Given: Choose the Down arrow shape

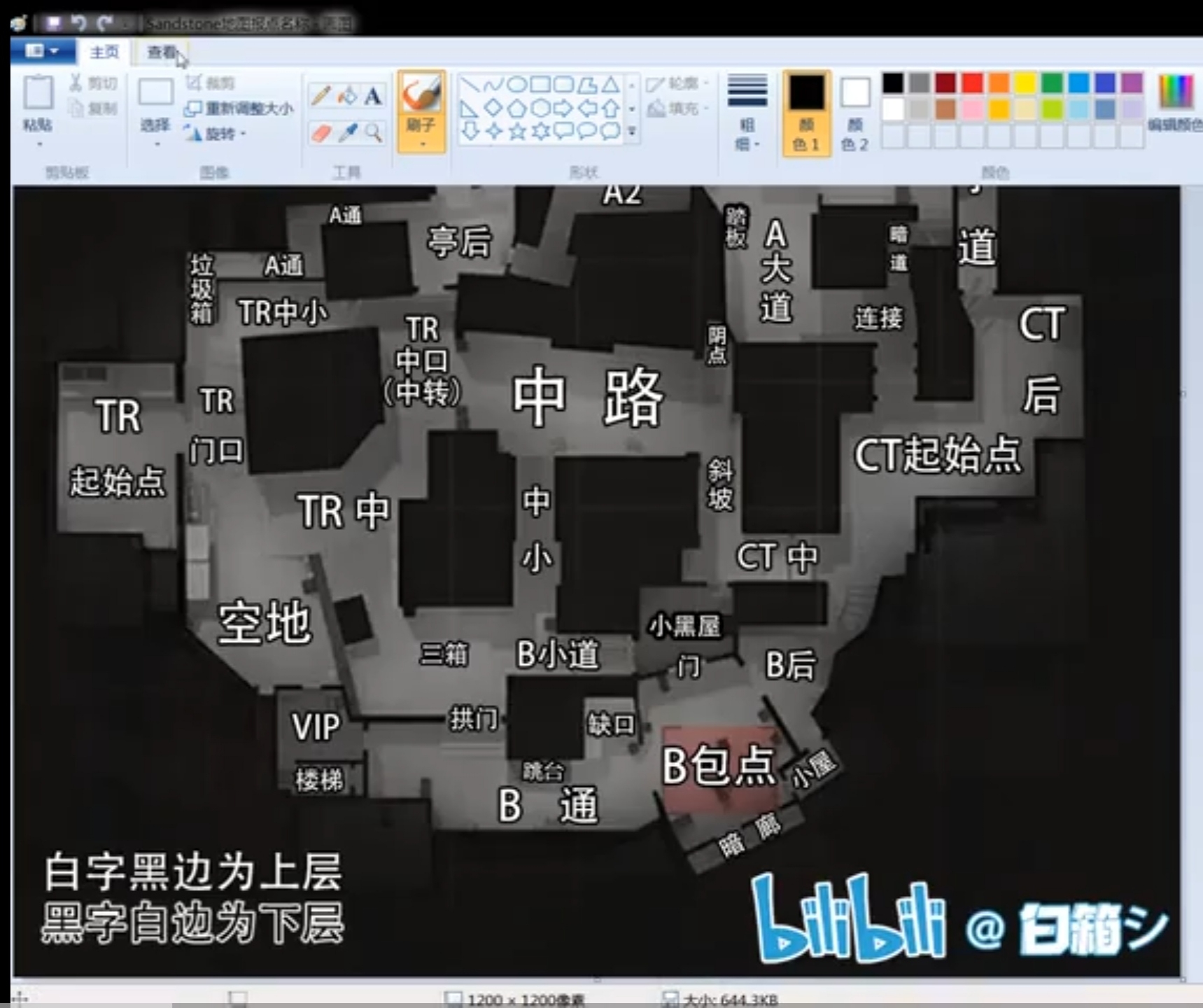Looking at the screenshot, I should coord(470,131).
